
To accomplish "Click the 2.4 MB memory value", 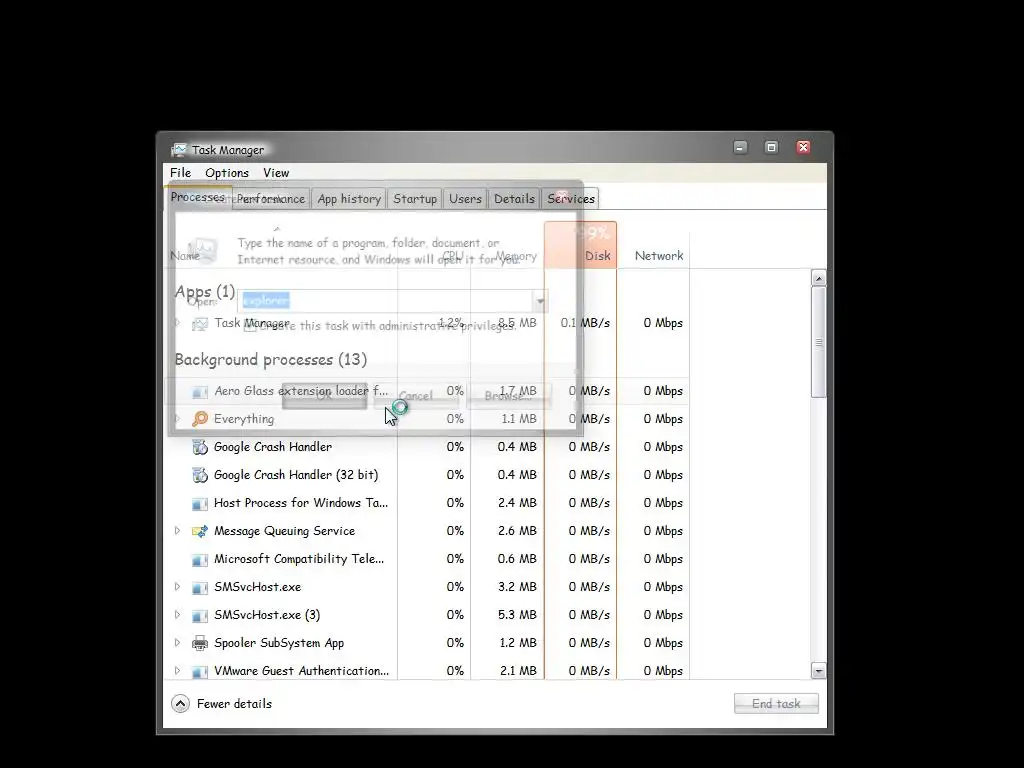I will coord(517,503).
